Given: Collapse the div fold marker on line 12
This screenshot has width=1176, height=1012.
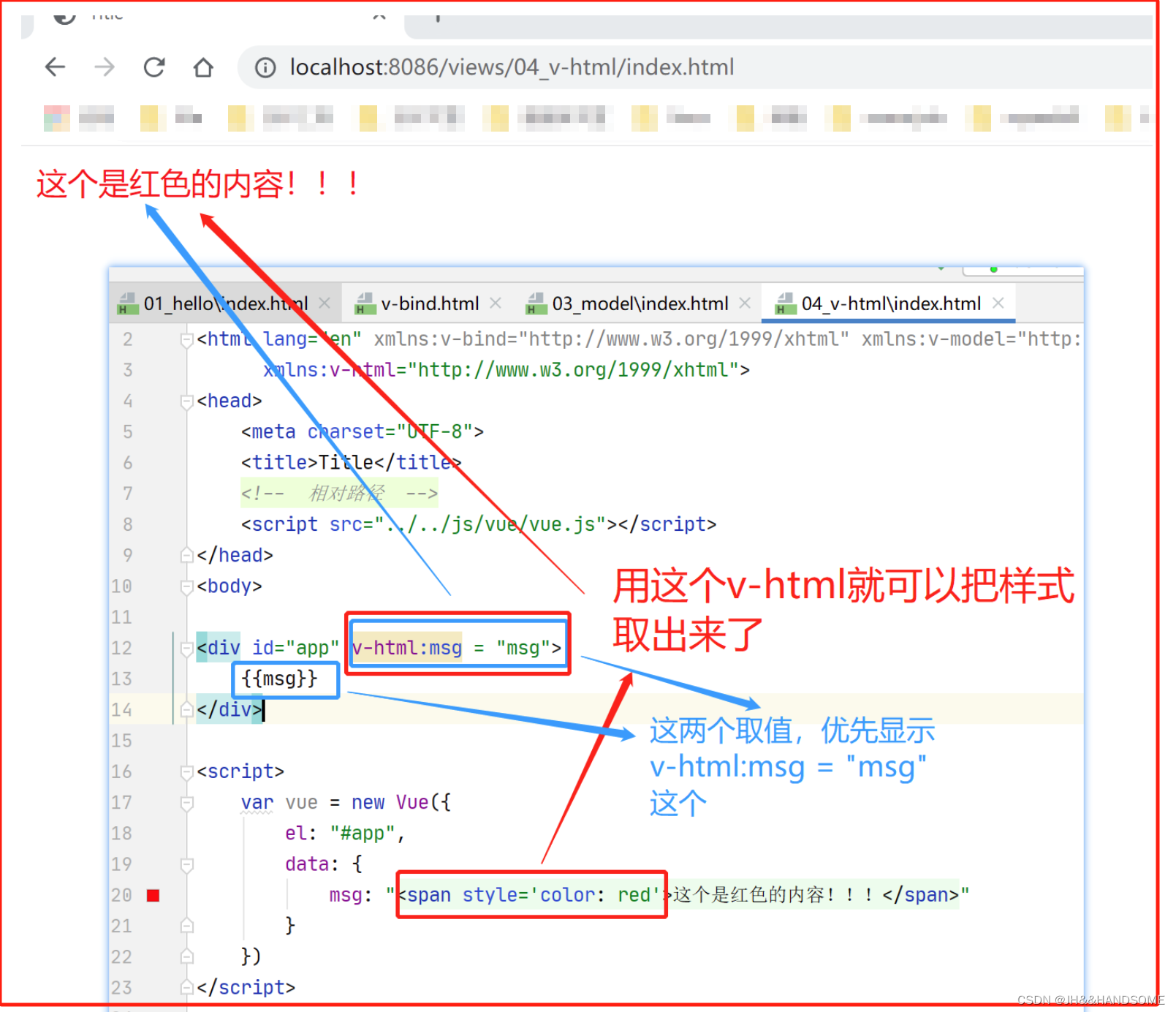Looking at the screenshot, I should pyautogui.click(x=186, y=648).
